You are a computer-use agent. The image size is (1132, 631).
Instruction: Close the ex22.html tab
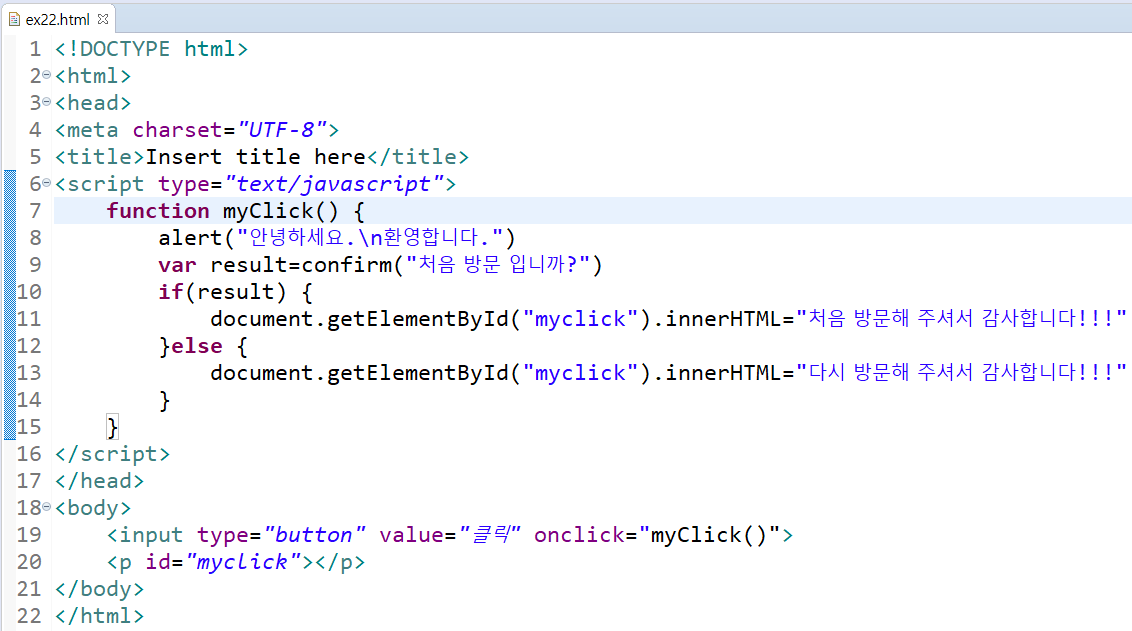coord(103,19)
